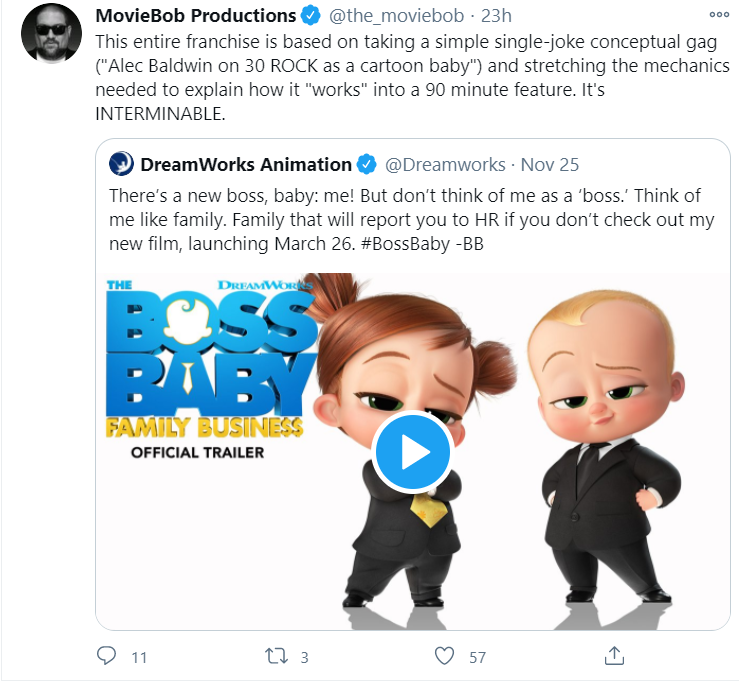Play the Boss Baby trailer video
The image size is (739, 681).
point(412,451)
